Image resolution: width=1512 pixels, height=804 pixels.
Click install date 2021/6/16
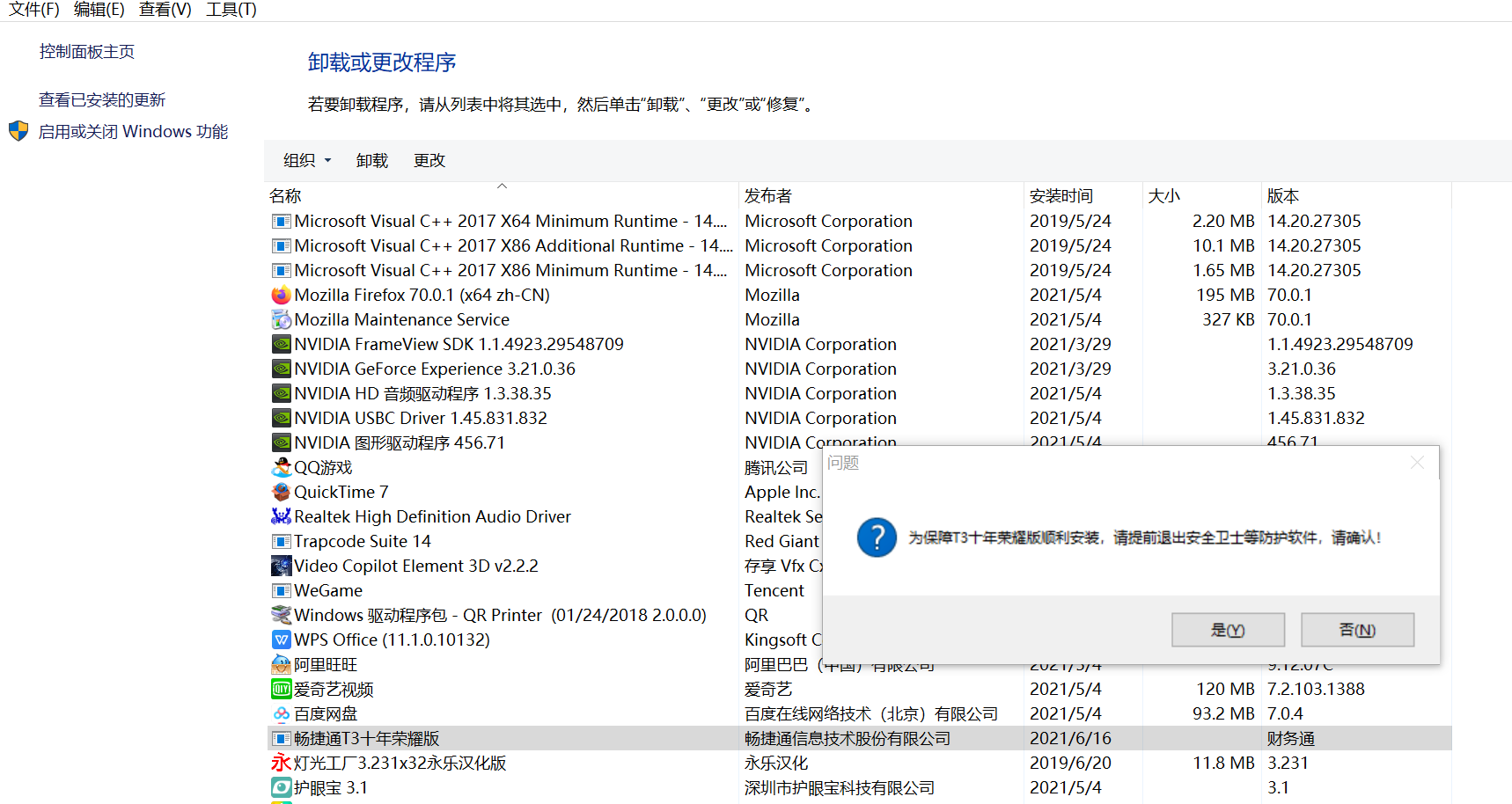pyautogui.click(x=1070, y=738)
